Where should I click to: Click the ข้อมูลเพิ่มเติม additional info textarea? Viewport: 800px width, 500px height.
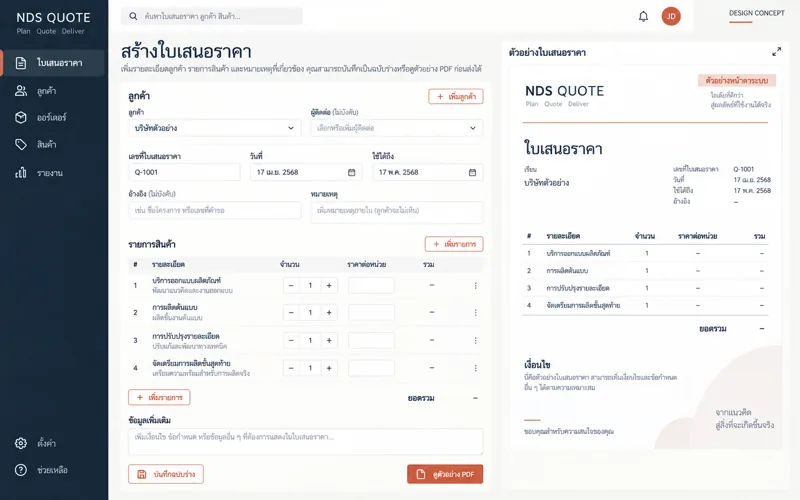(x=306, y=441)
